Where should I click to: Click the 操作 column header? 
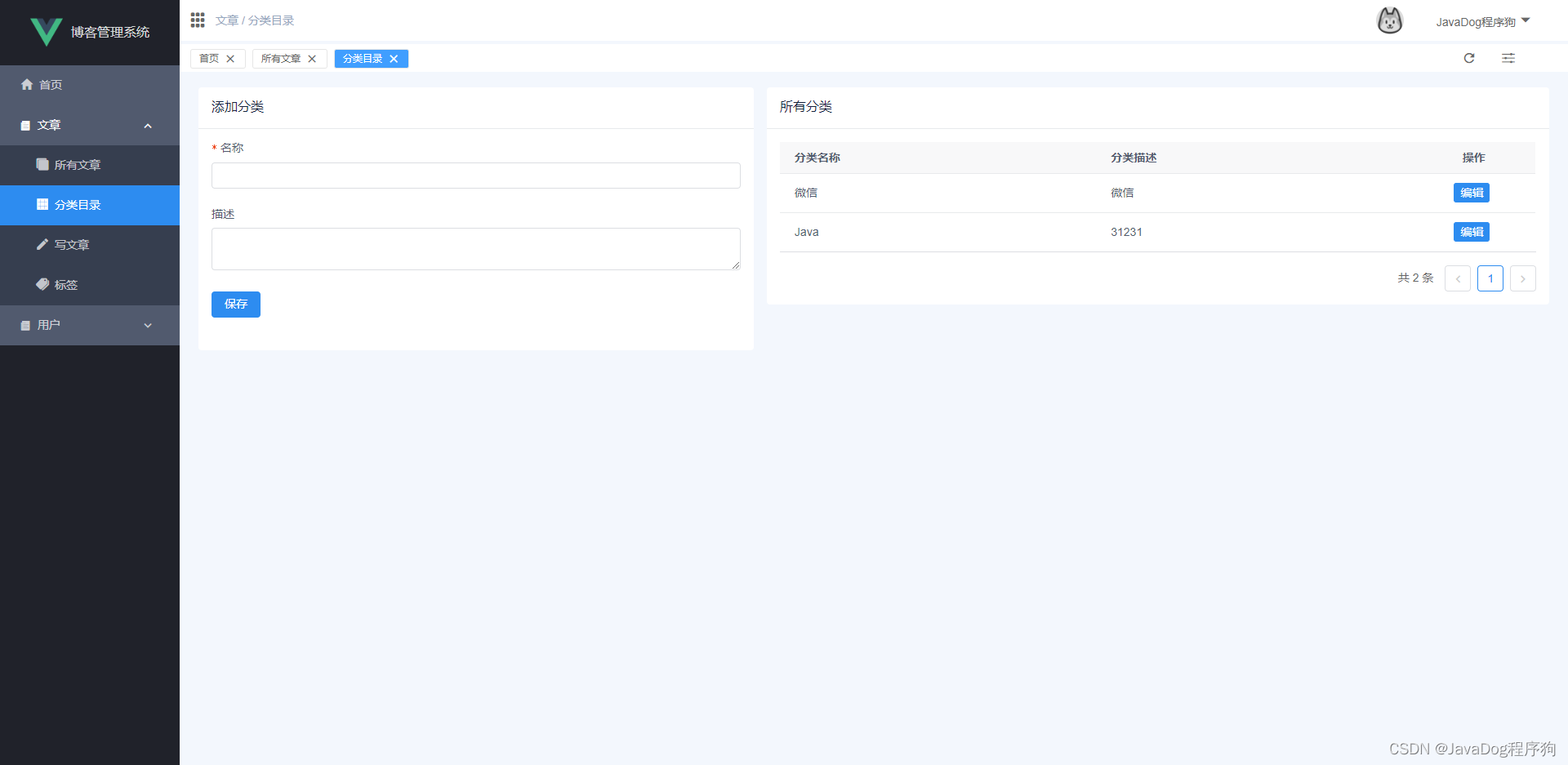tap(1473, 158)
